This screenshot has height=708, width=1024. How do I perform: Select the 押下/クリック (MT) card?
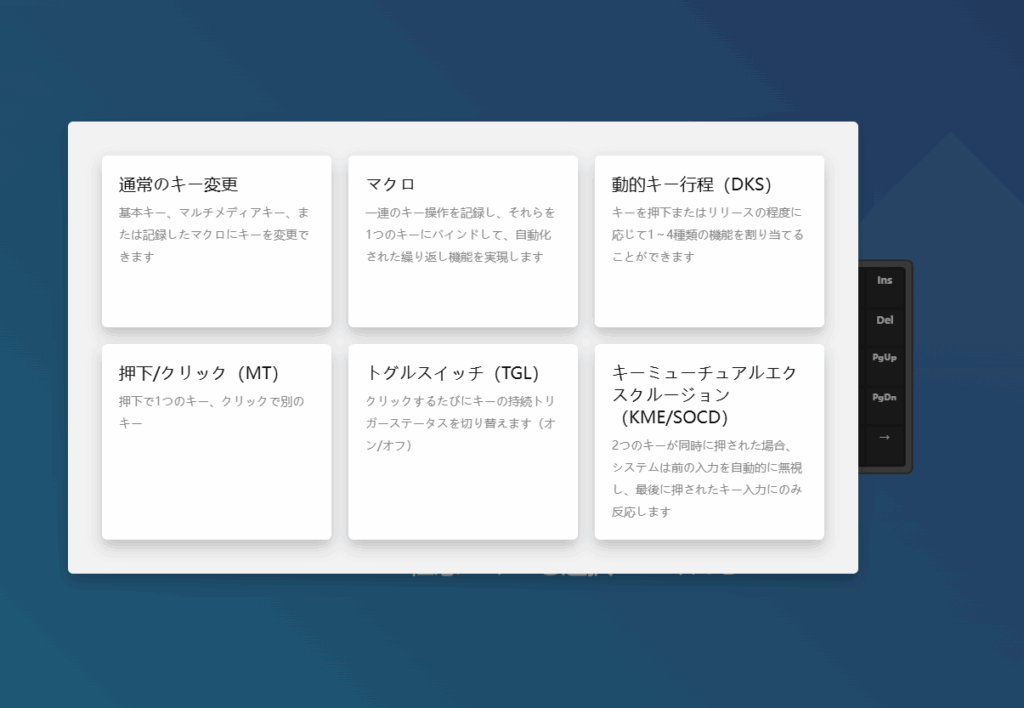(x=216, y=442)
